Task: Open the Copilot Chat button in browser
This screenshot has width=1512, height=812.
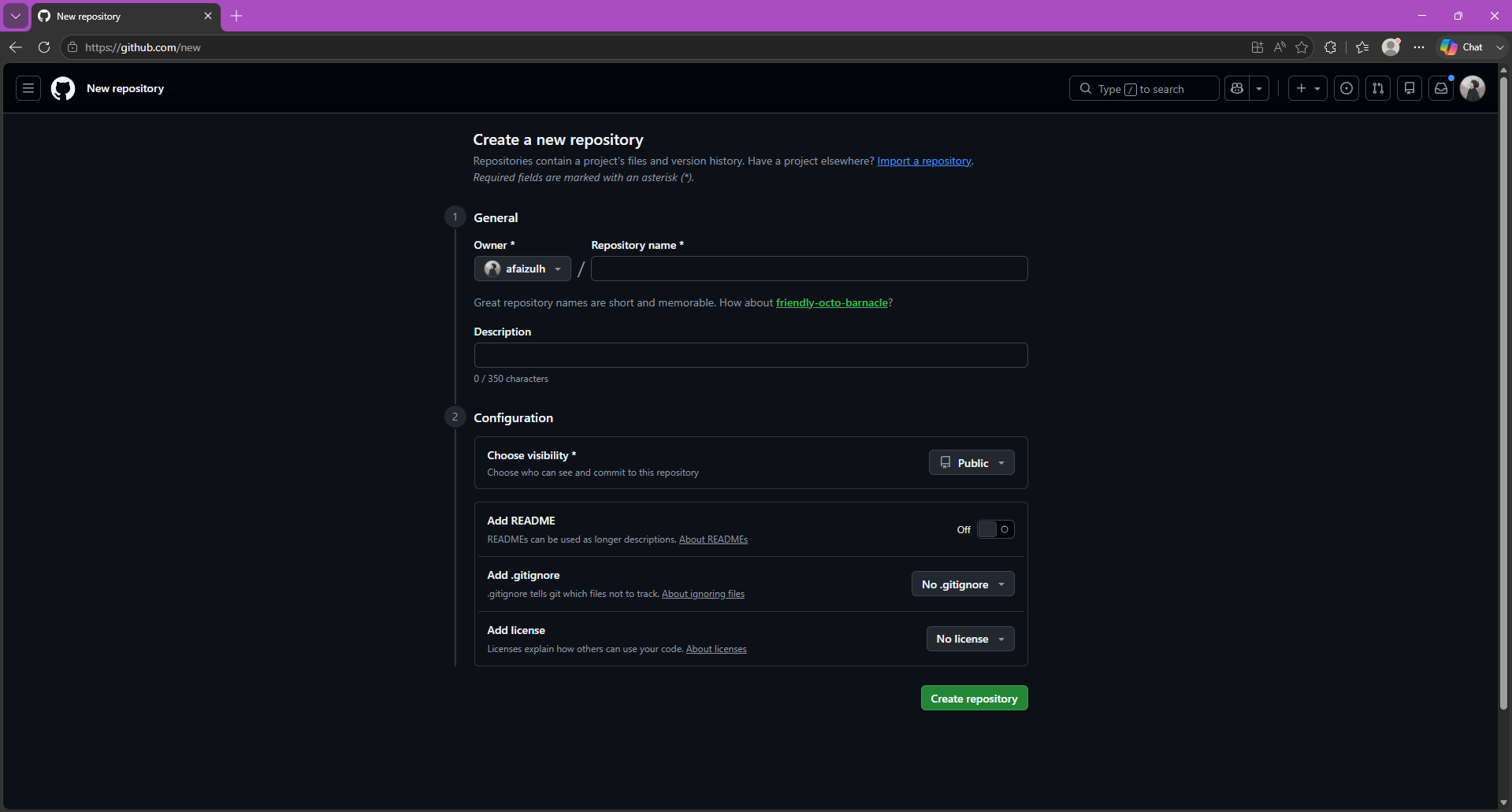Action: click(1462, 47)
